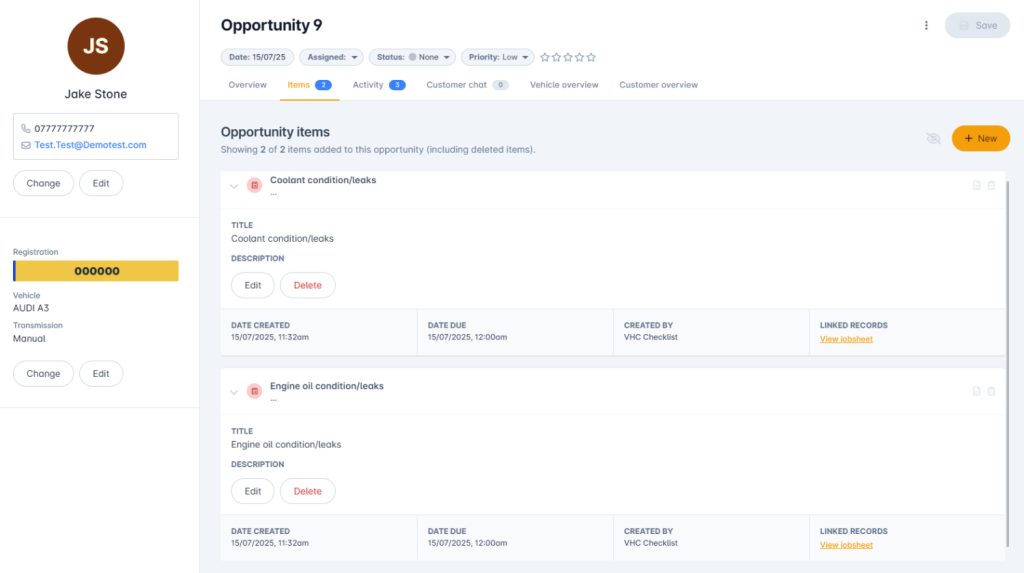Click the copy icon on the Engine oil item
The image size is (1024, 573).
(x=976, y=391)
